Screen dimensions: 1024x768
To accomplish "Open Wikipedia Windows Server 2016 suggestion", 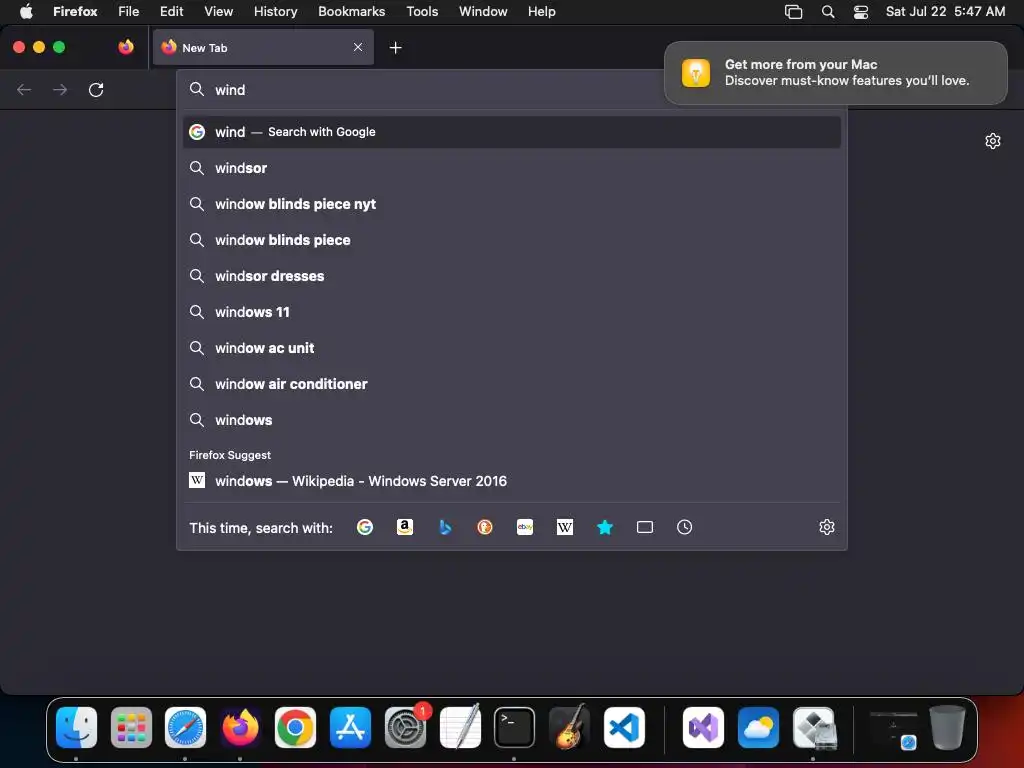I will pyautogui.click(x=512, y=481).
